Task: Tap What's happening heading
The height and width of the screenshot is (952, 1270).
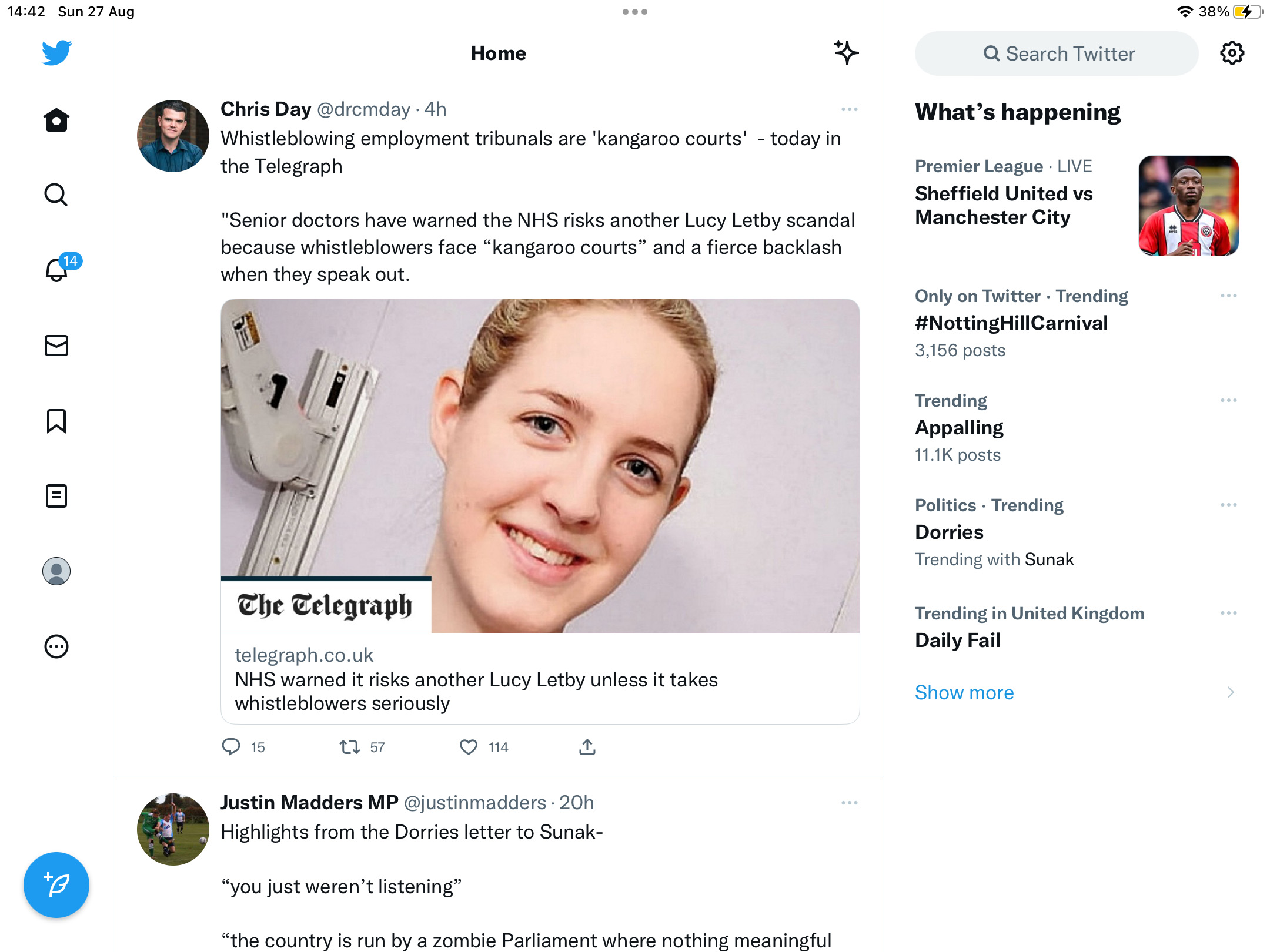Action: point(1018,112)
